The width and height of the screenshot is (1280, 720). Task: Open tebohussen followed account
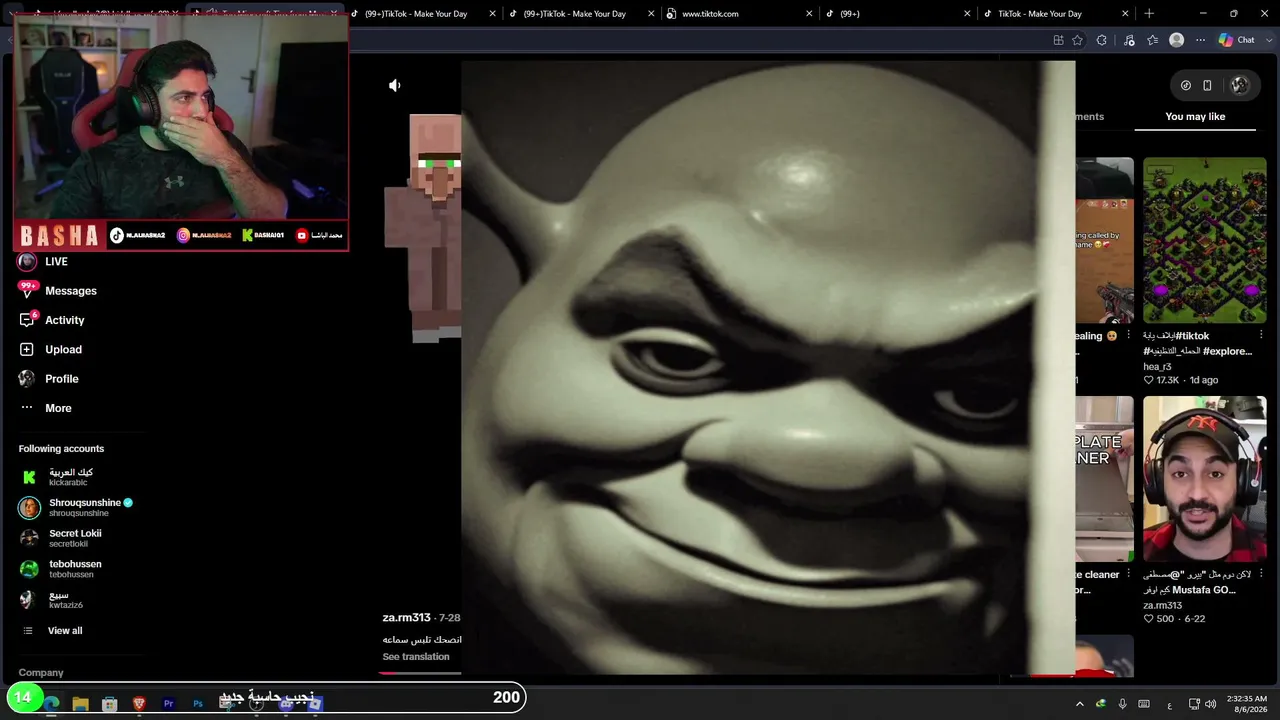(61, 569)
